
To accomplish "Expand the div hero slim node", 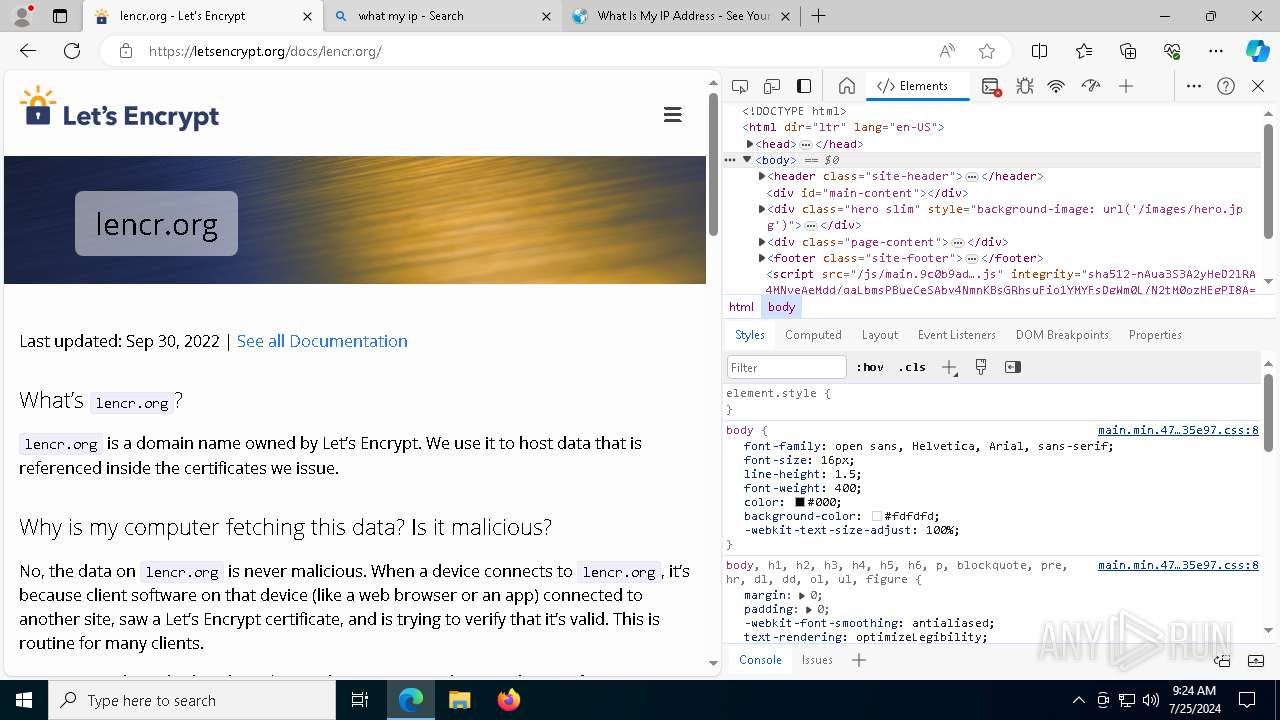I will pos(762,209).
